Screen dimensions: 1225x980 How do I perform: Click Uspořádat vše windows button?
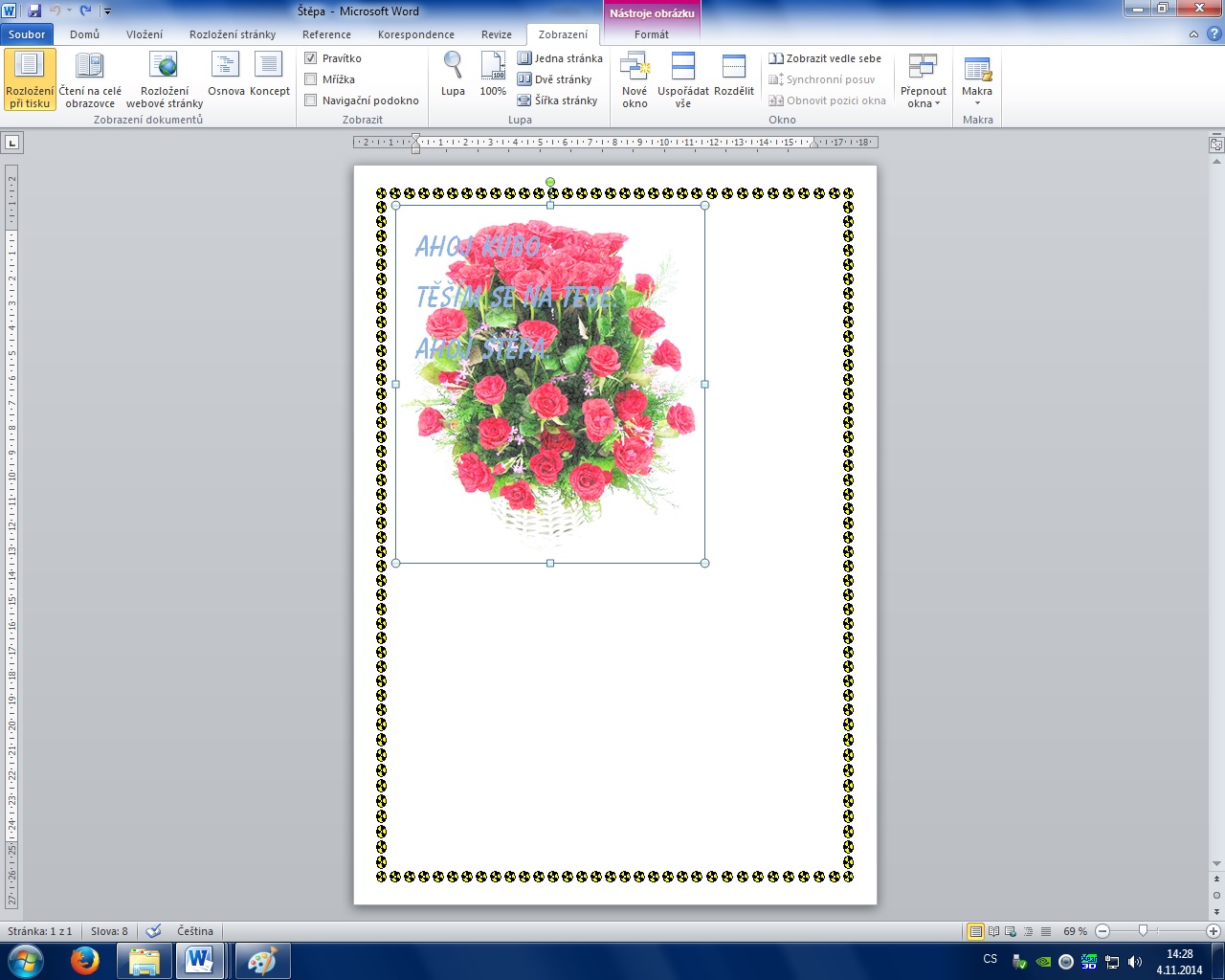click(x=683, y=79)
